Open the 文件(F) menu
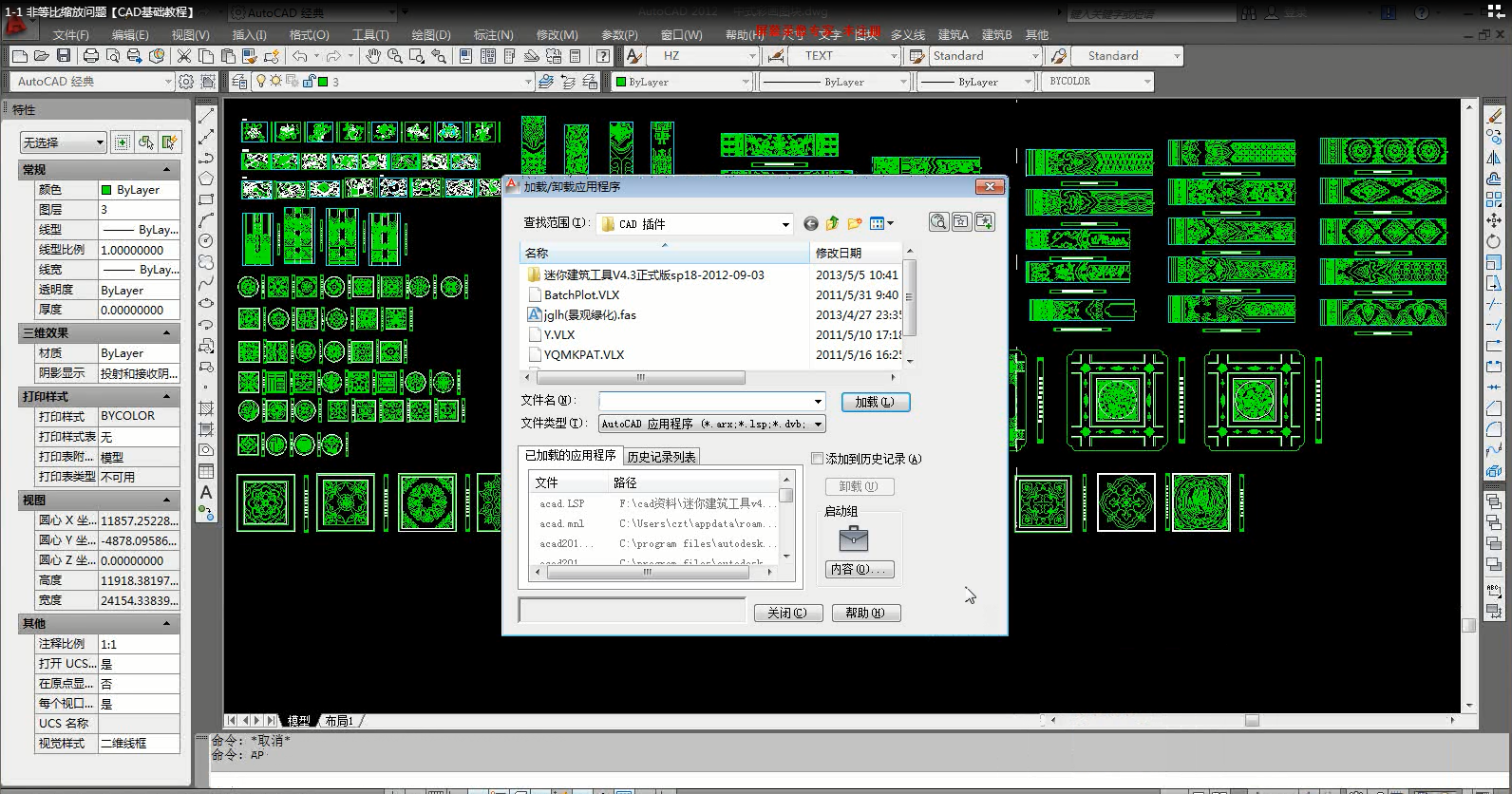This screenshot has width=1512, height=794. tap(71, 34)
